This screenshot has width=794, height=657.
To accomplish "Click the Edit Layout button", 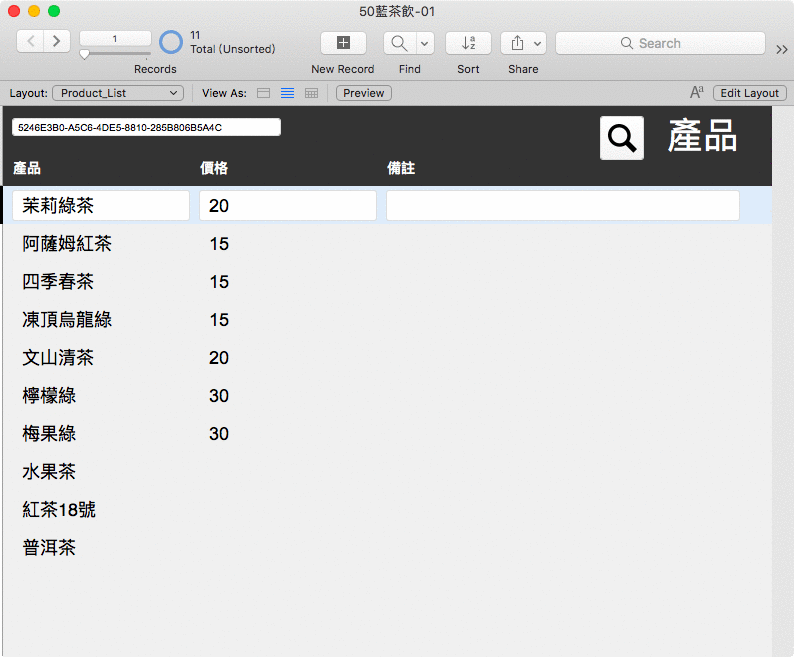I will tap(749, 93).
